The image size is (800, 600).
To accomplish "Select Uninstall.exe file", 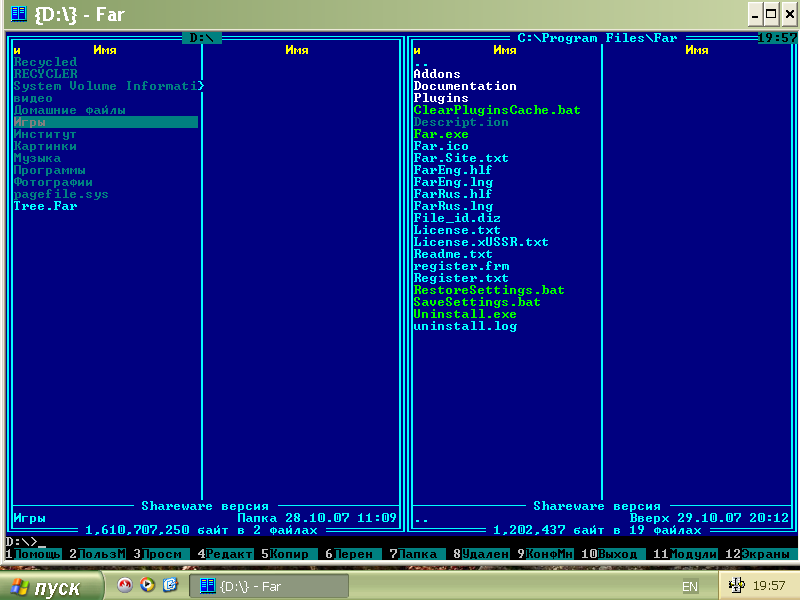I will point(465,314).
